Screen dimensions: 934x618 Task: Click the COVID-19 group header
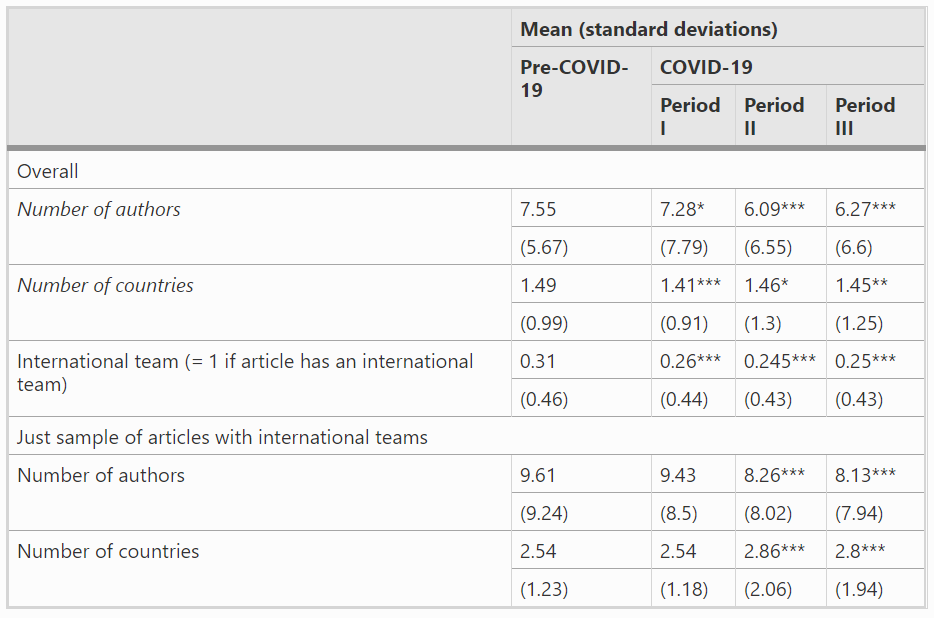click(x=706, y=67)
